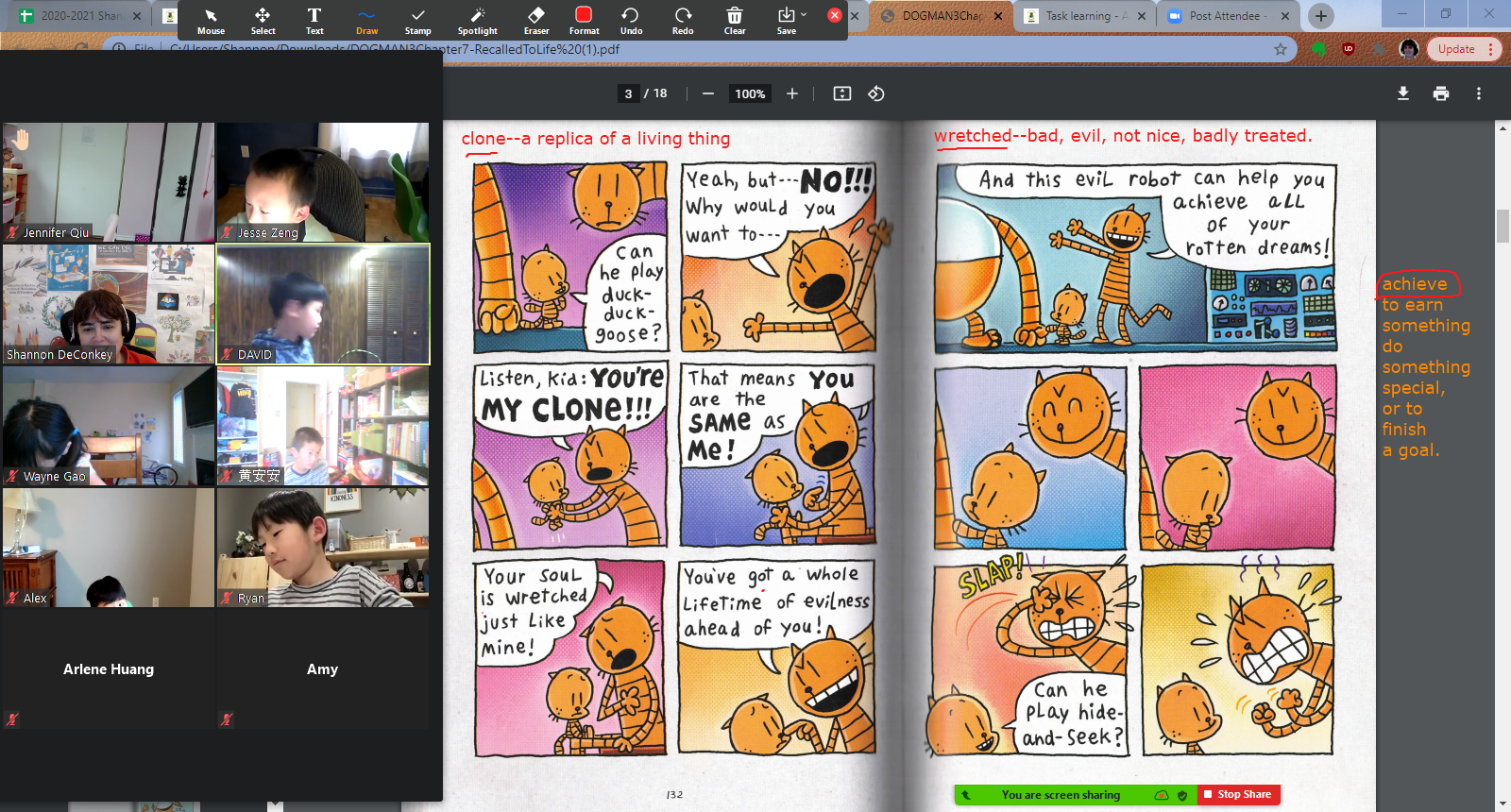
Task: Zoom out the PDF page
Action: [x=708, y=93]
